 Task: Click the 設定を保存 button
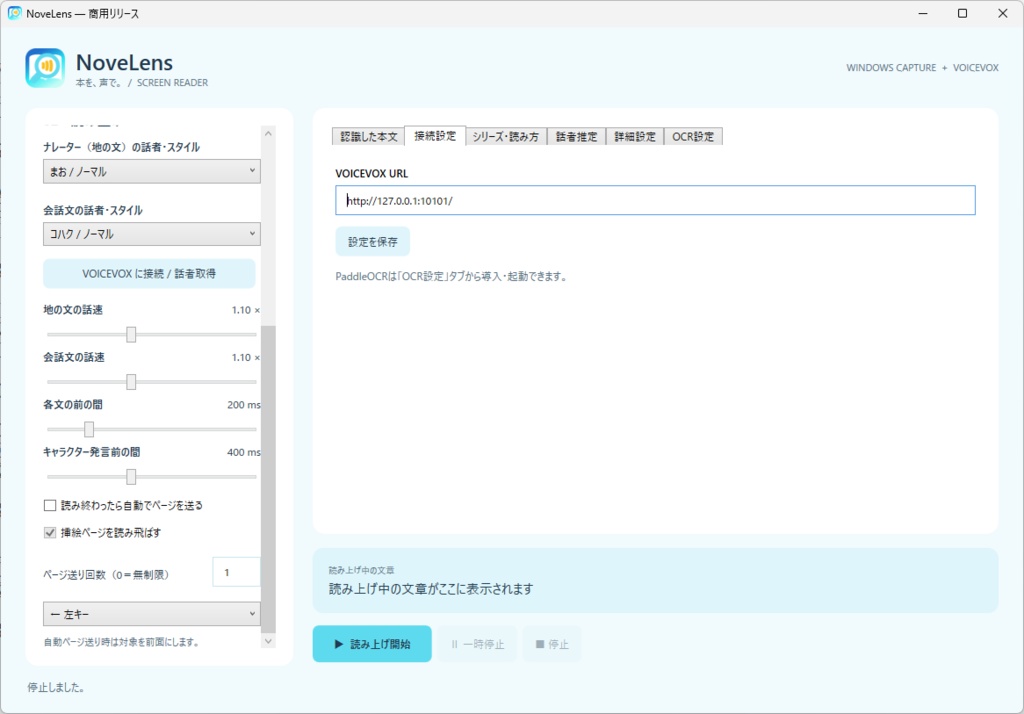pos(372,242)
